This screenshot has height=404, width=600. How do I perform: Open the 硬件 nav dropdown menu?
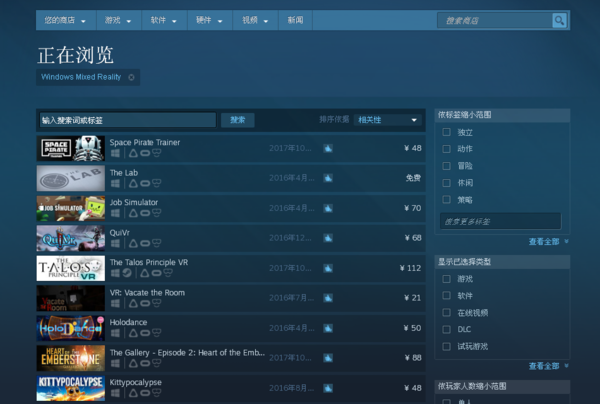coord(210,20)
